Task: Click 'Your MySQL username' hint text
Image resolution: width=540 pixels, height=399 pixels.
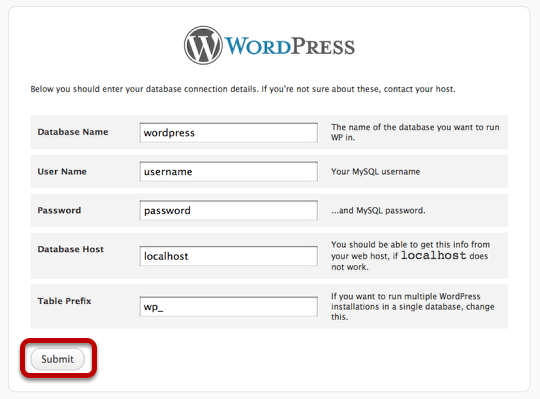Action: tap(375, 171)
